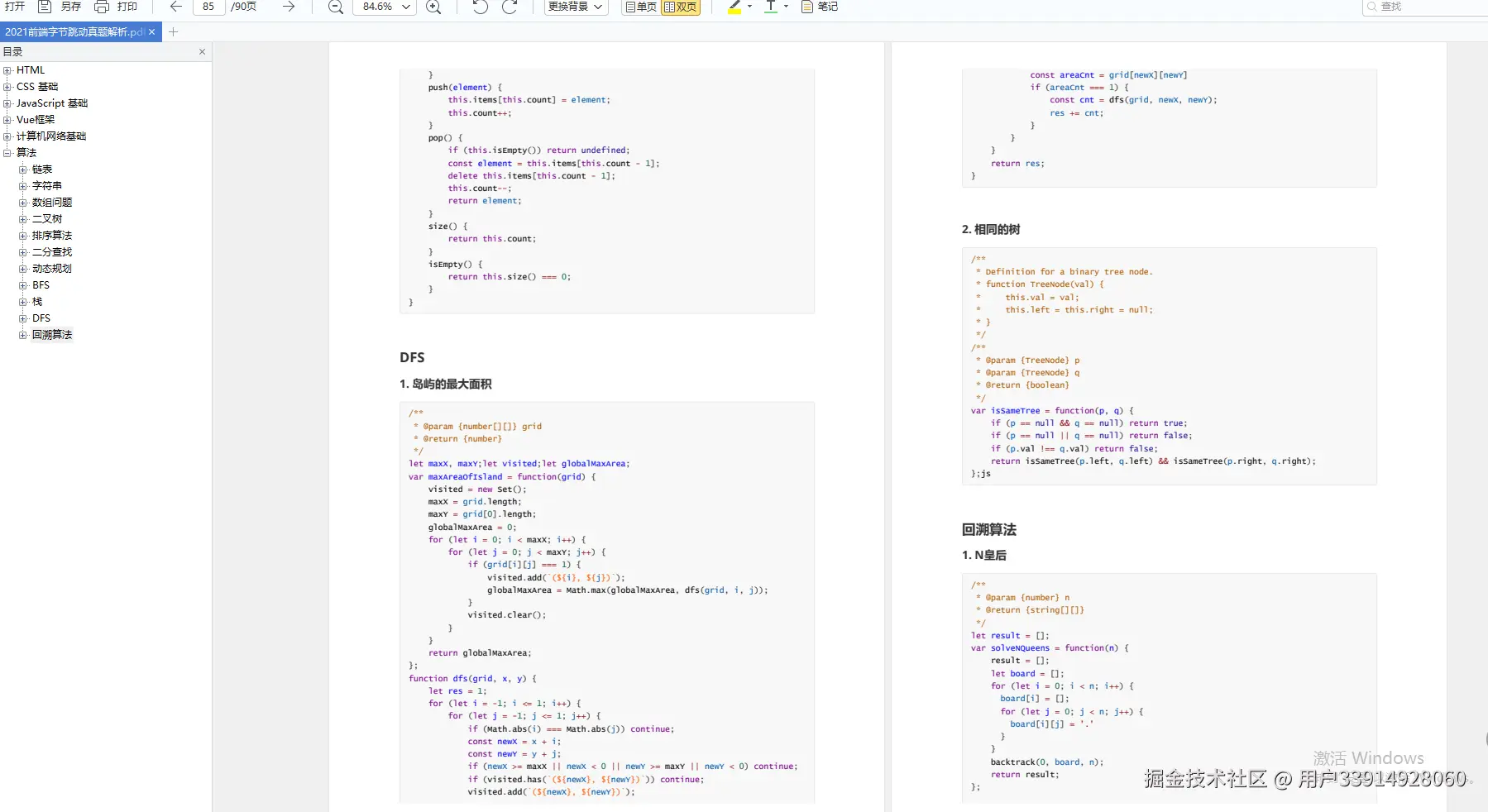The width and height of the screenshot is (1488, 812).
Task: Pick the yellow highlighter color tool
Action: tap(734, 7)
